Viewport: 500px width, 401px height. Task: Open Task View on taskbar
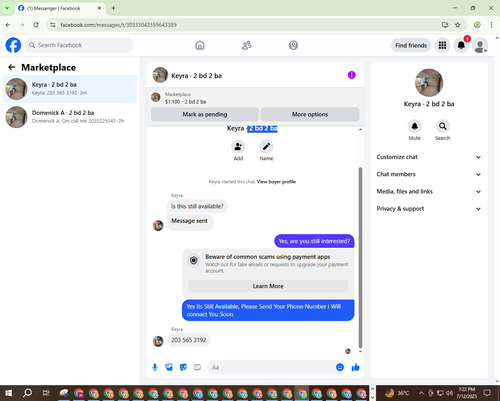(46, 393)
